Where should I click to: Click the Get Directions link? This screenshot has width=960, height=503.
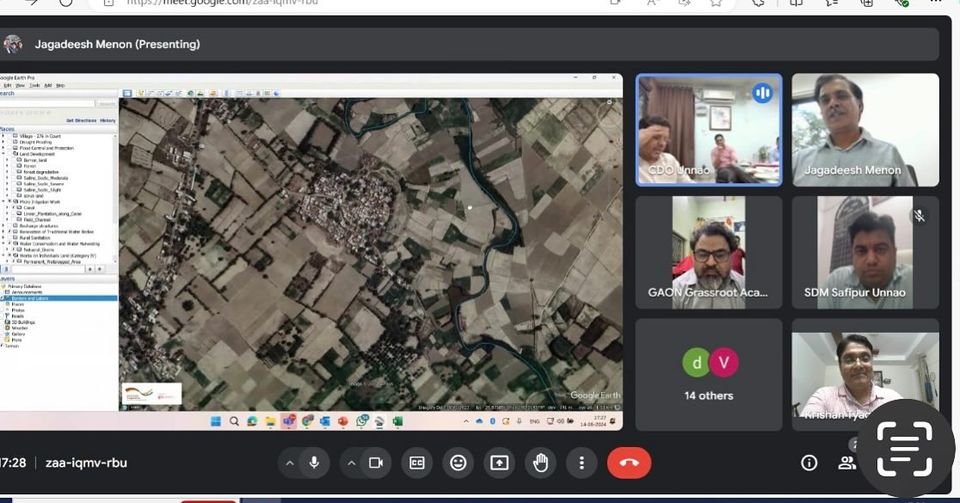pos(81,121)
